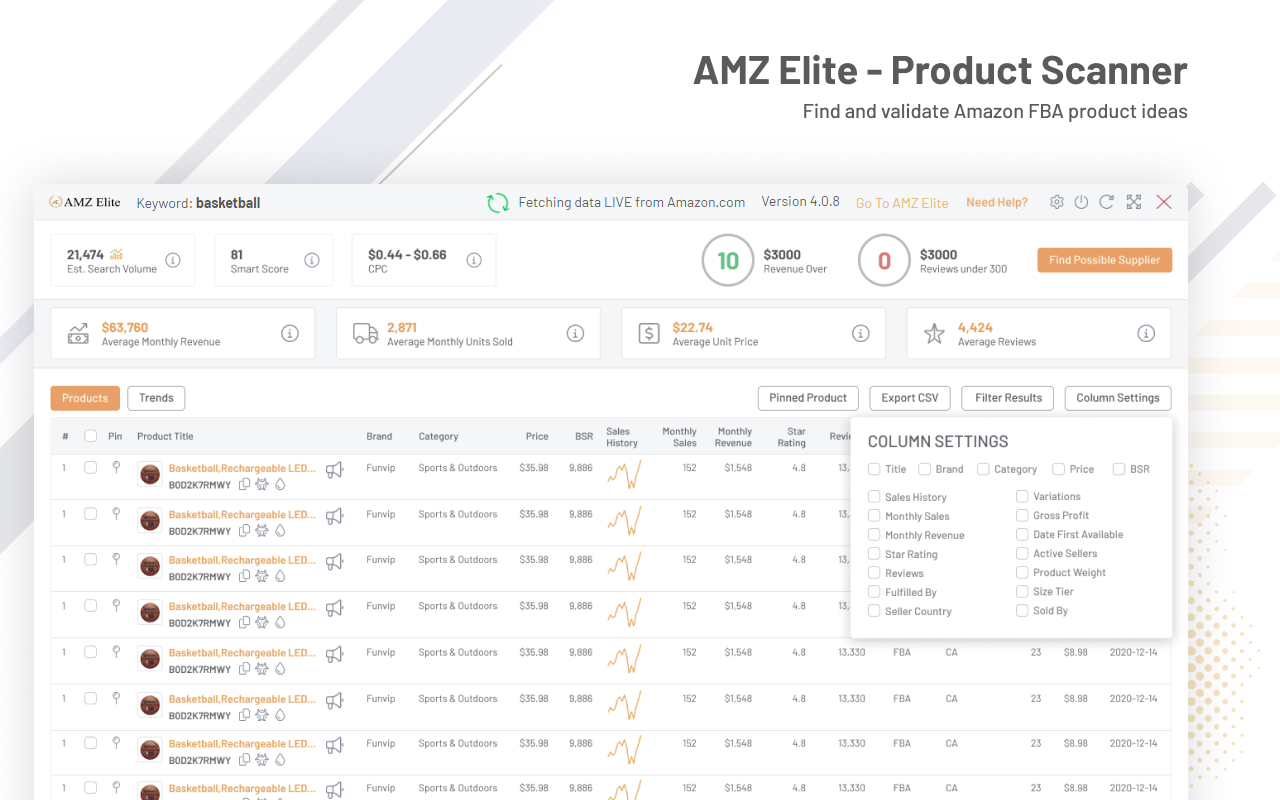Toggle the Monthly Sales column checkbox
Screen dimensions: 1280x800
[874, 516]
